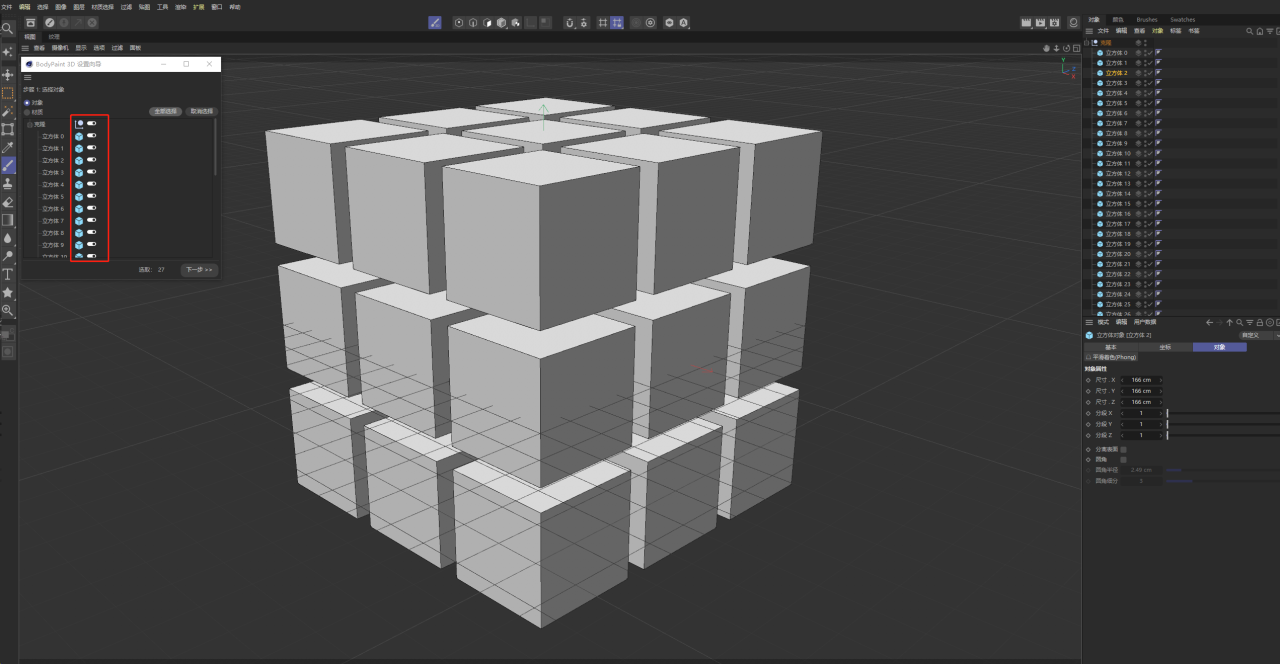
Task: Click the active brush icon in the top toolbar
Action: click(x=434, y=22)
